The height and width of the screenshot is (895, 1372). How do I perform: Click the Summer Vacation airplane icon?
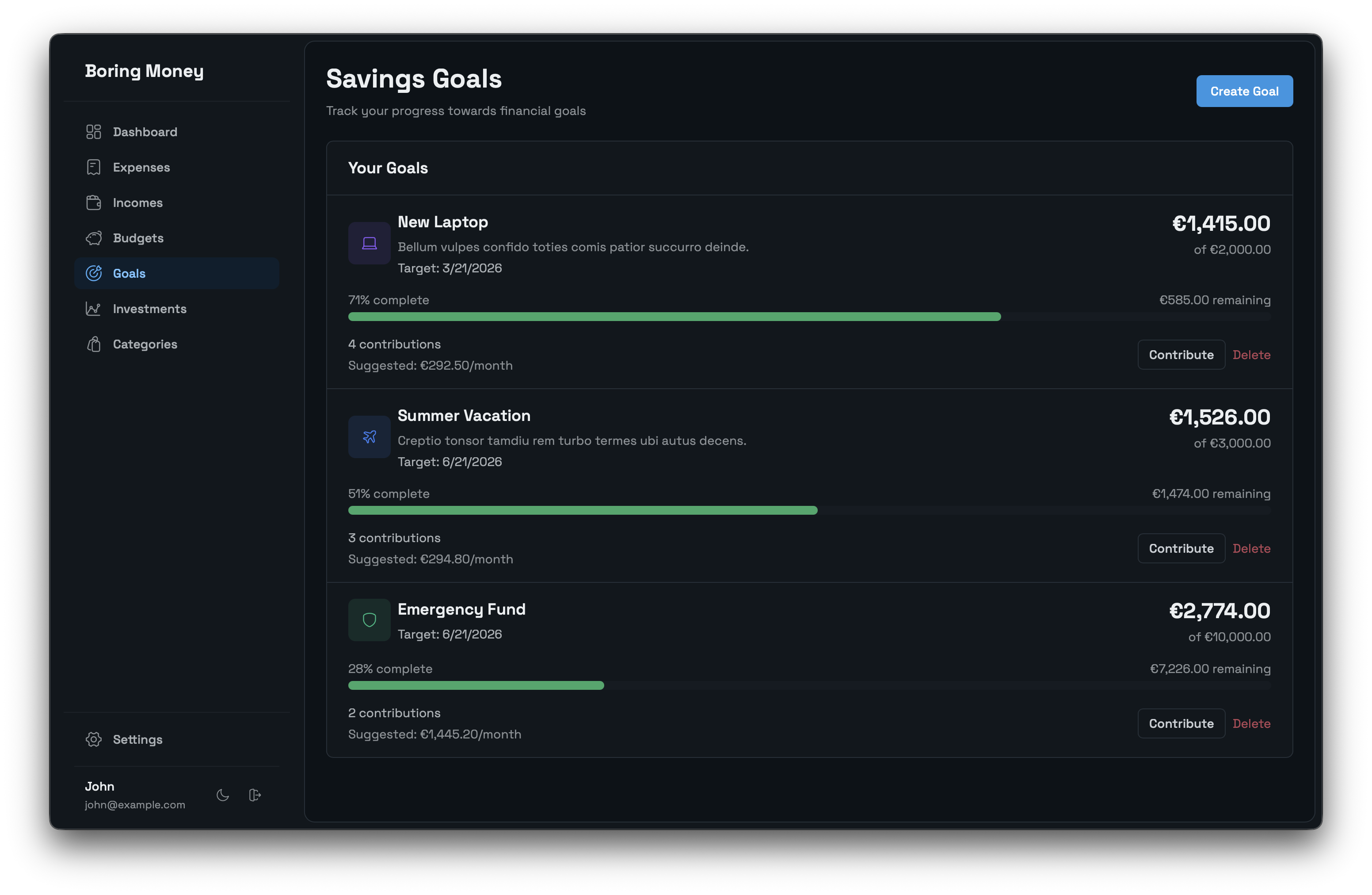click(x=369, y=437)
